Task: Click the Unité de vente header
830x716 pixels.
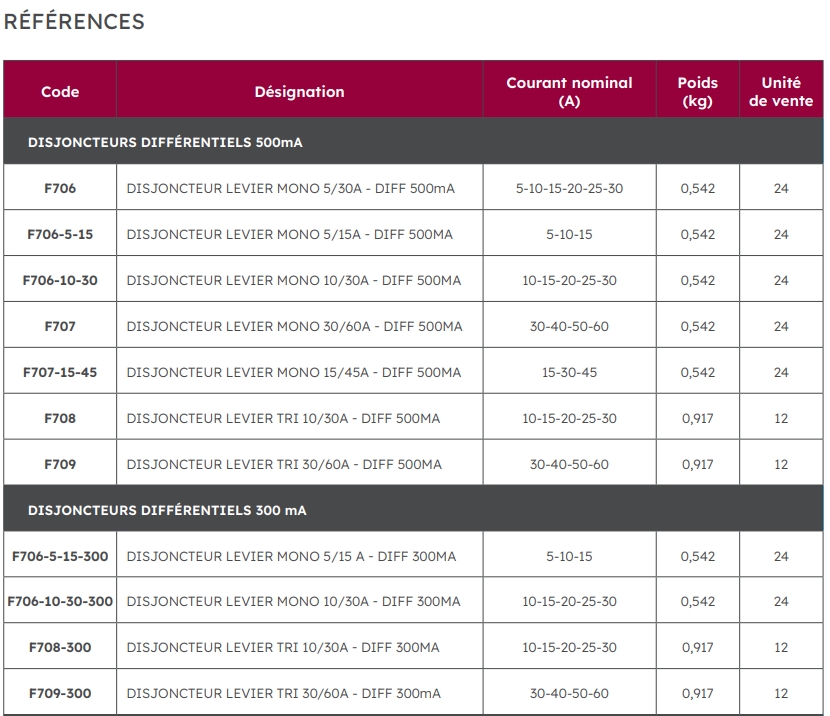Action: point(781,92)
